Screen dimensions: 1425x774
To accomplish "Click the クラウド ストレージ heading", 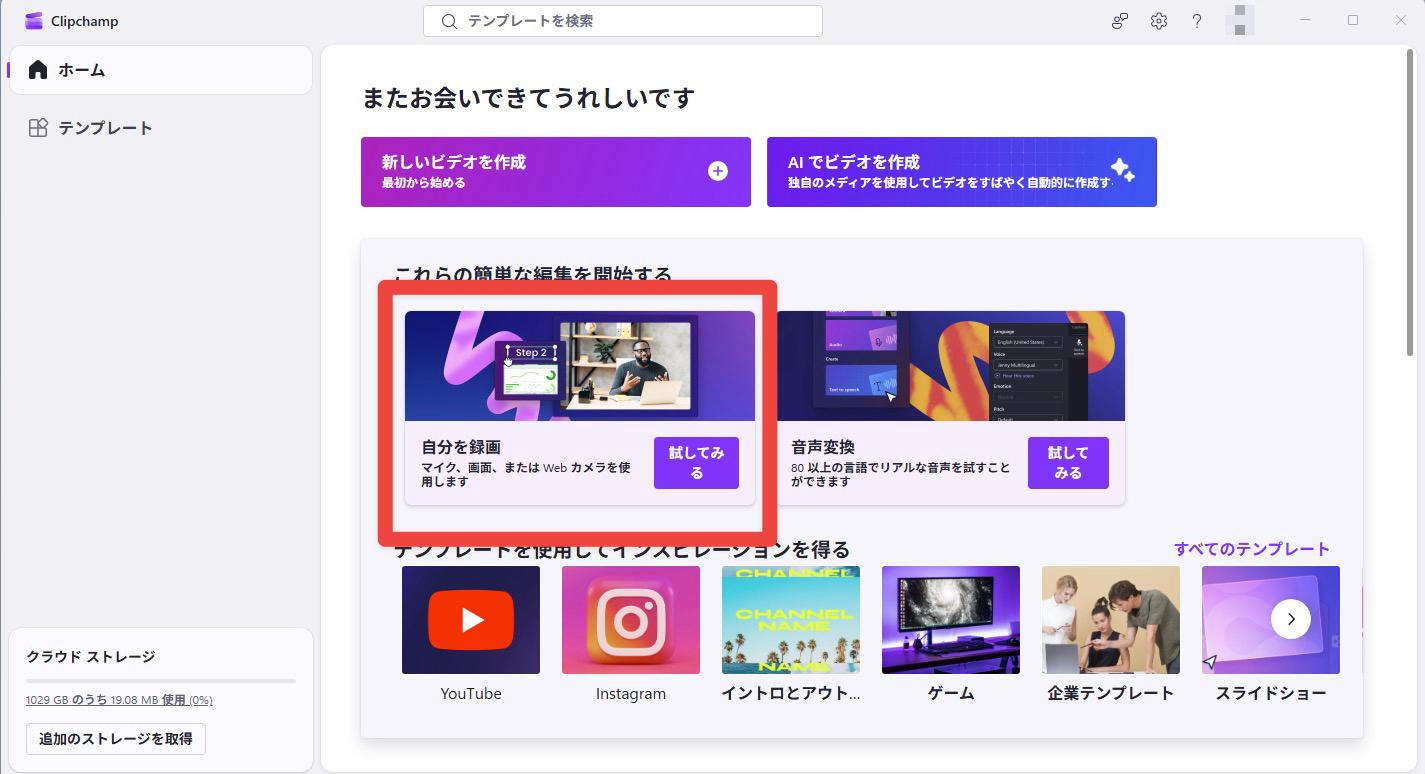I will tap(91, 657).
